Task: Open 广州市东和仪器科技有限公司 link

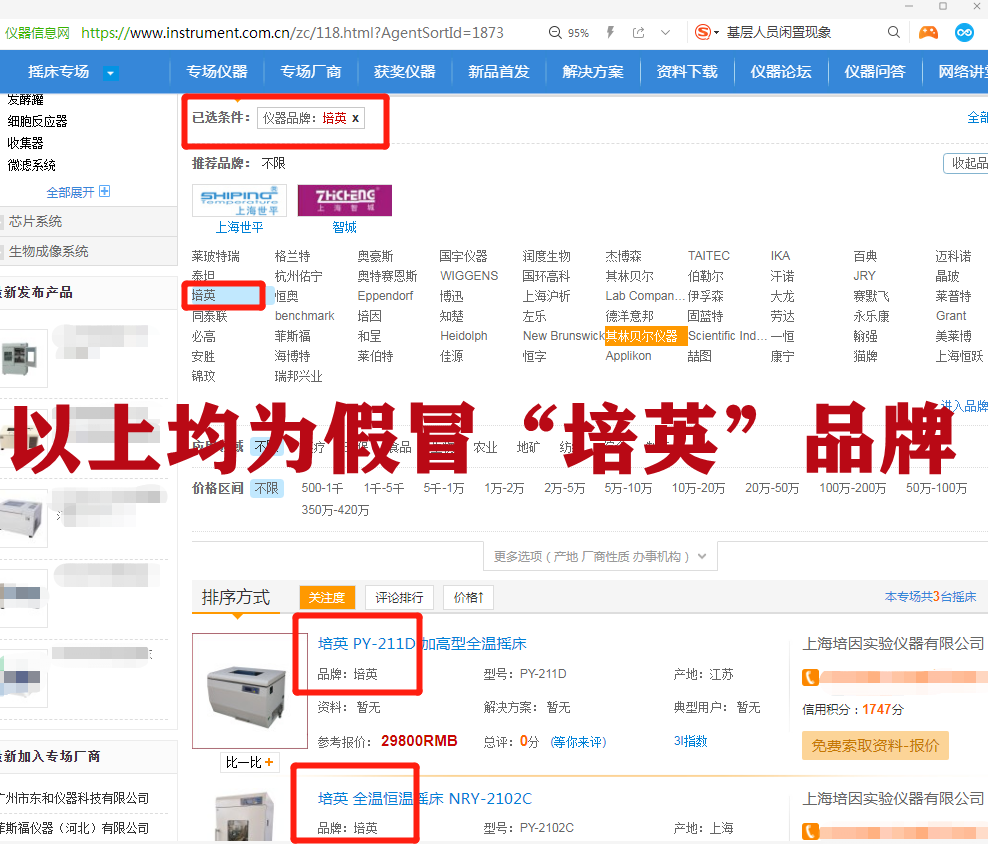Action: (x=74, y=799)
